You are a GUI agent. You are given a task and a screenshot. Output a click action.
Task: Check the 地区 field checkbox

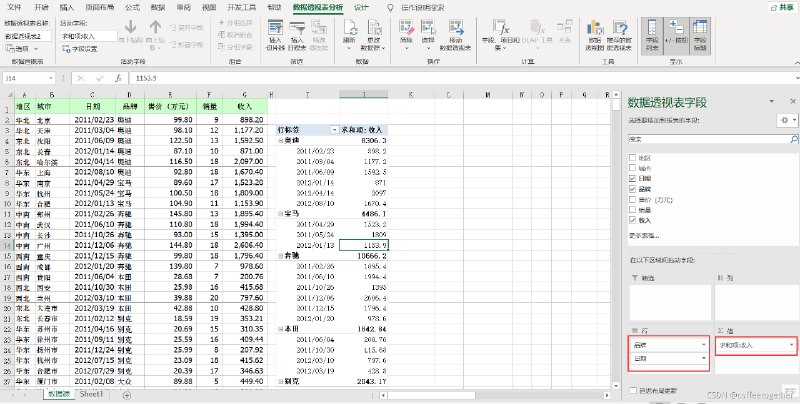633,158
